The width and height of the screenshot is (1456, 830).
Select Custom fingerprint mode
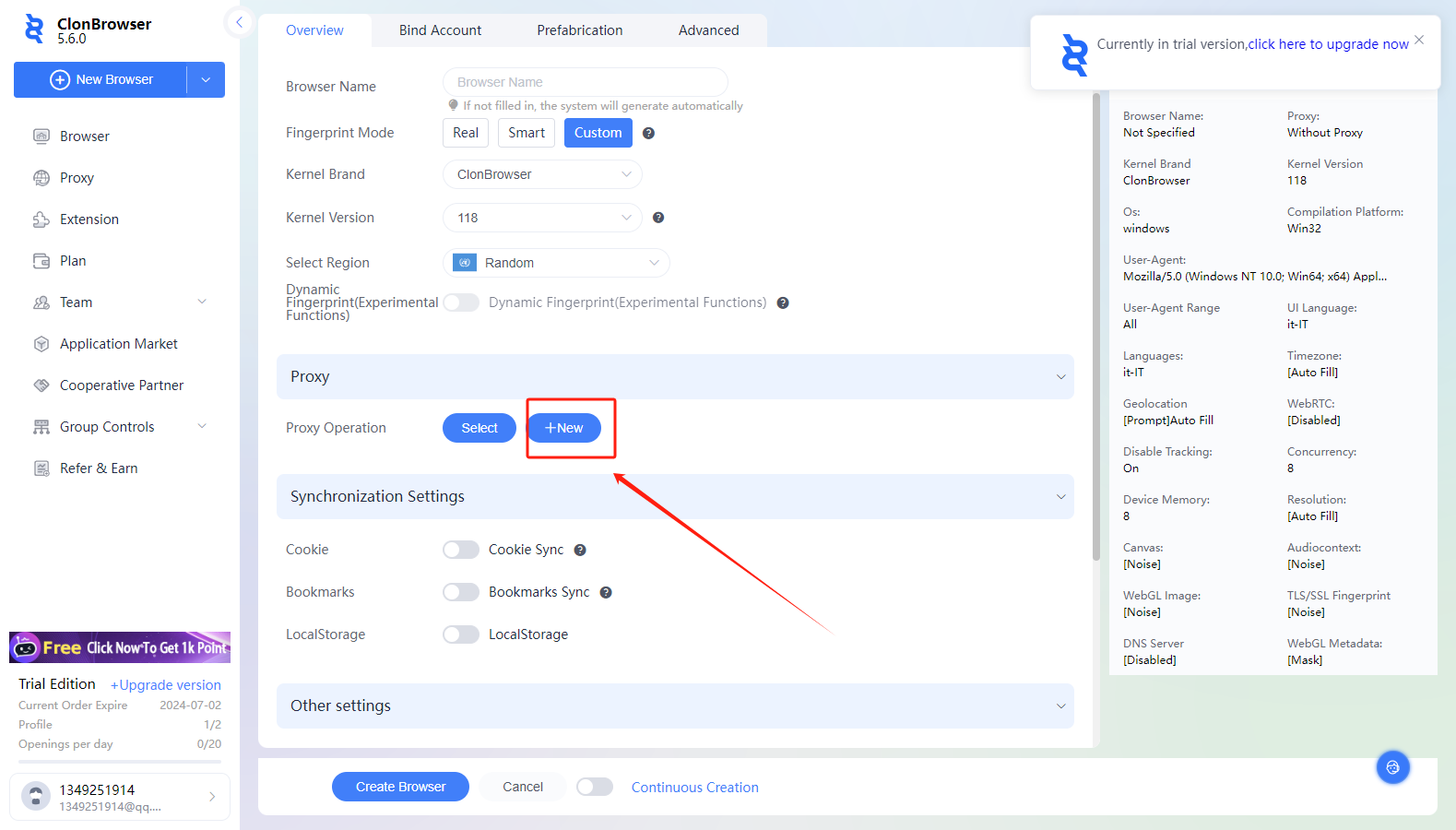point(598,133)
